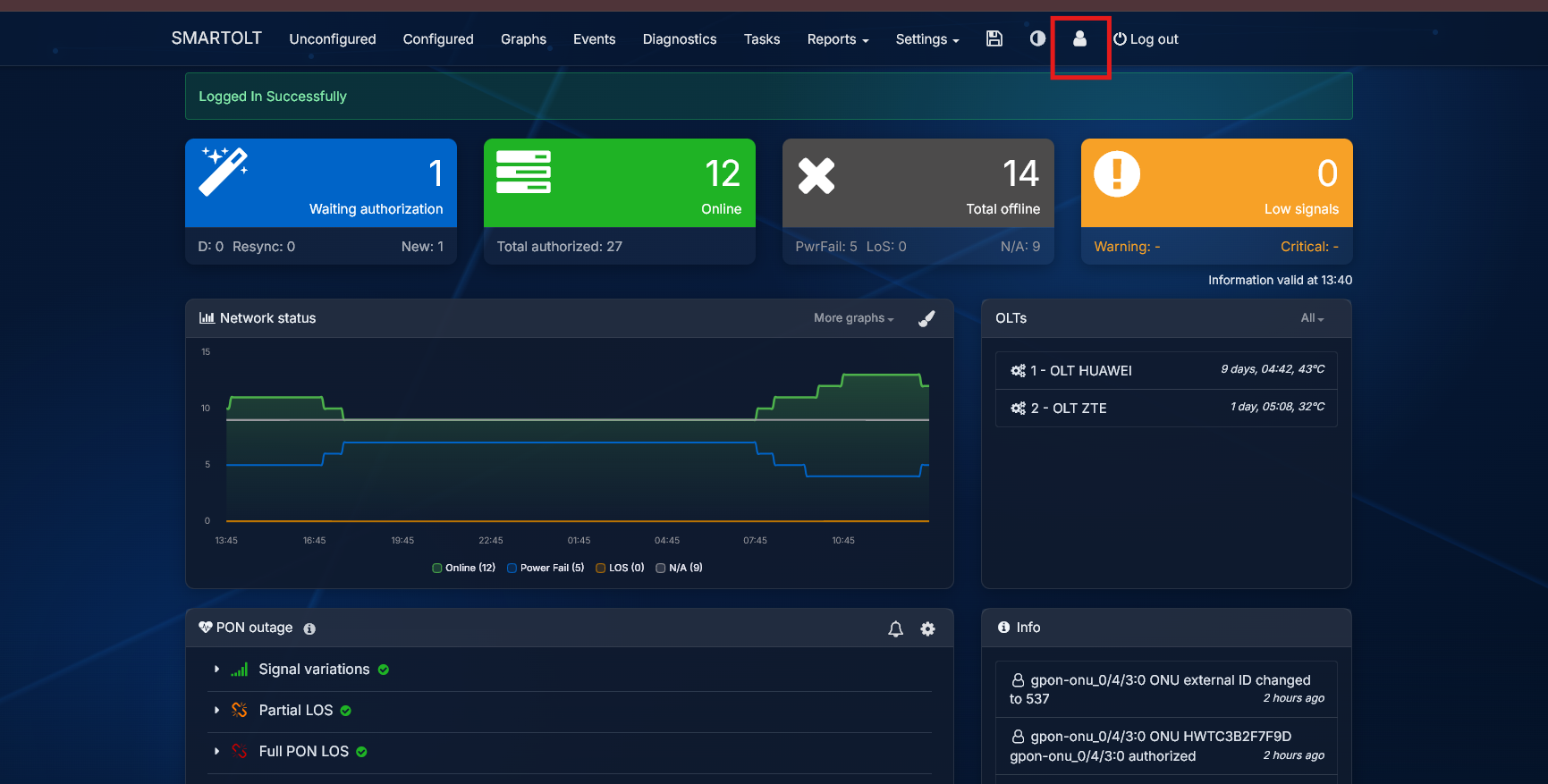Click the Low signals exclamation icon
Viewport: 1548px width, 784px height.
[1117, 173]
